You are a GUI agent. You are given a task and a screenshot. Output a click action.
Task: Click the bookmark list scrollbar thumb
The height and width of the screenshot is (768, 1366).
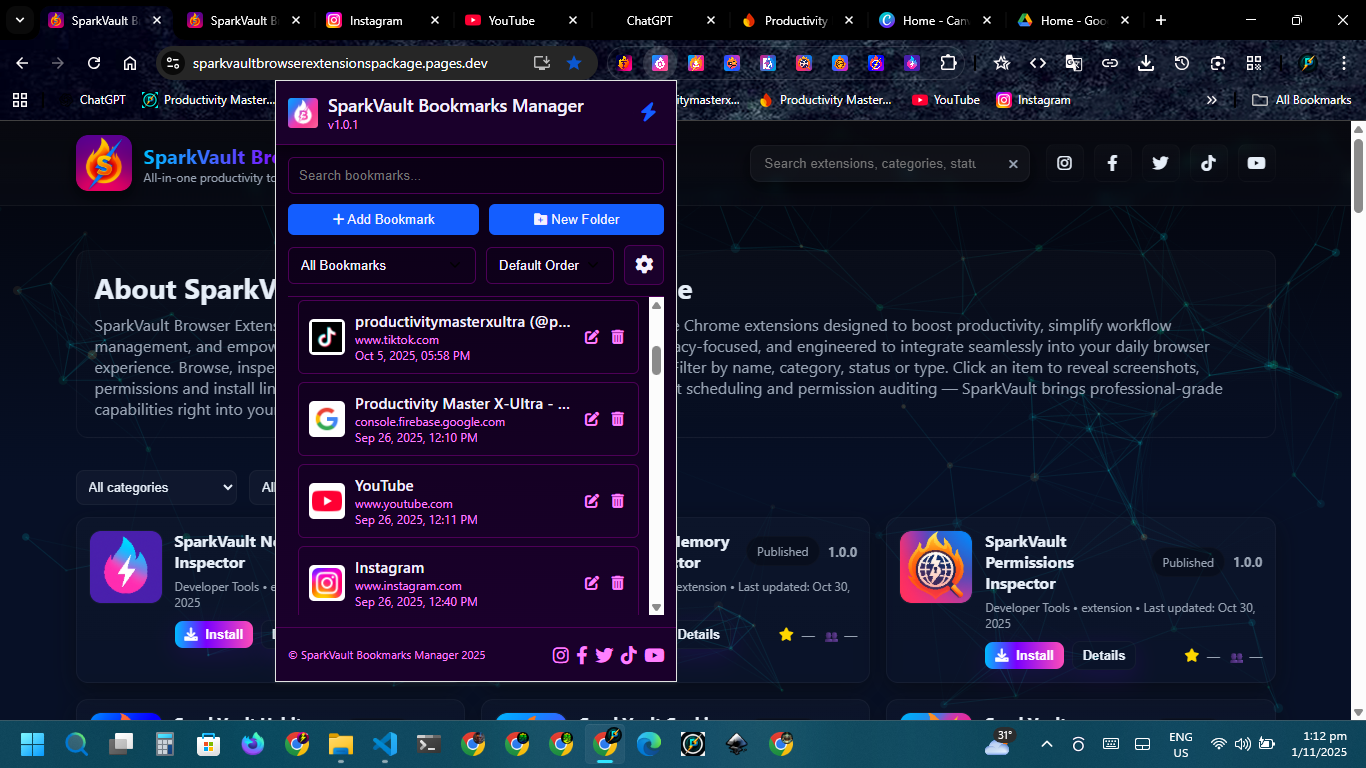656,360
